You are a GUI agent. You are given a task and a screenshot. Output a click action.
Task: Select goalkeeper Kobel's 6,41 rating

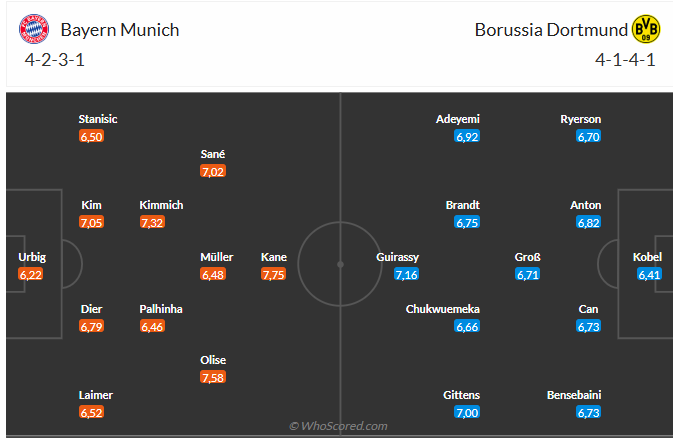(648, 274)
